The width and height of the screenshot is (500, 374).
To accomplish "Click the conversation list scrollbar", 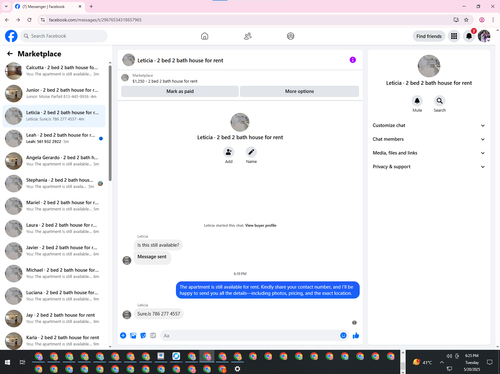I will pyautogui.click(x=110, y=123).
